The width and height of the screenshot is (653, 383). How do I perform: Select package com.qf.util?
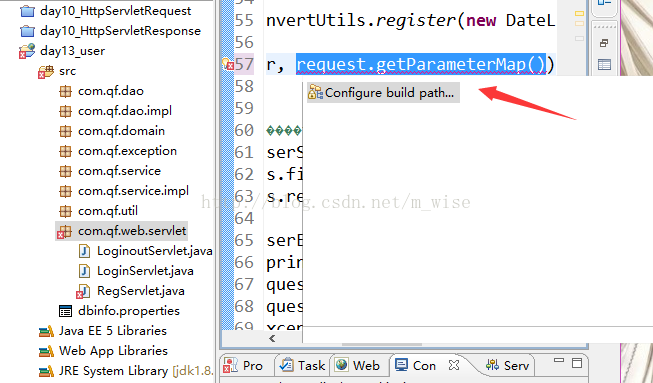coord(108,211)
